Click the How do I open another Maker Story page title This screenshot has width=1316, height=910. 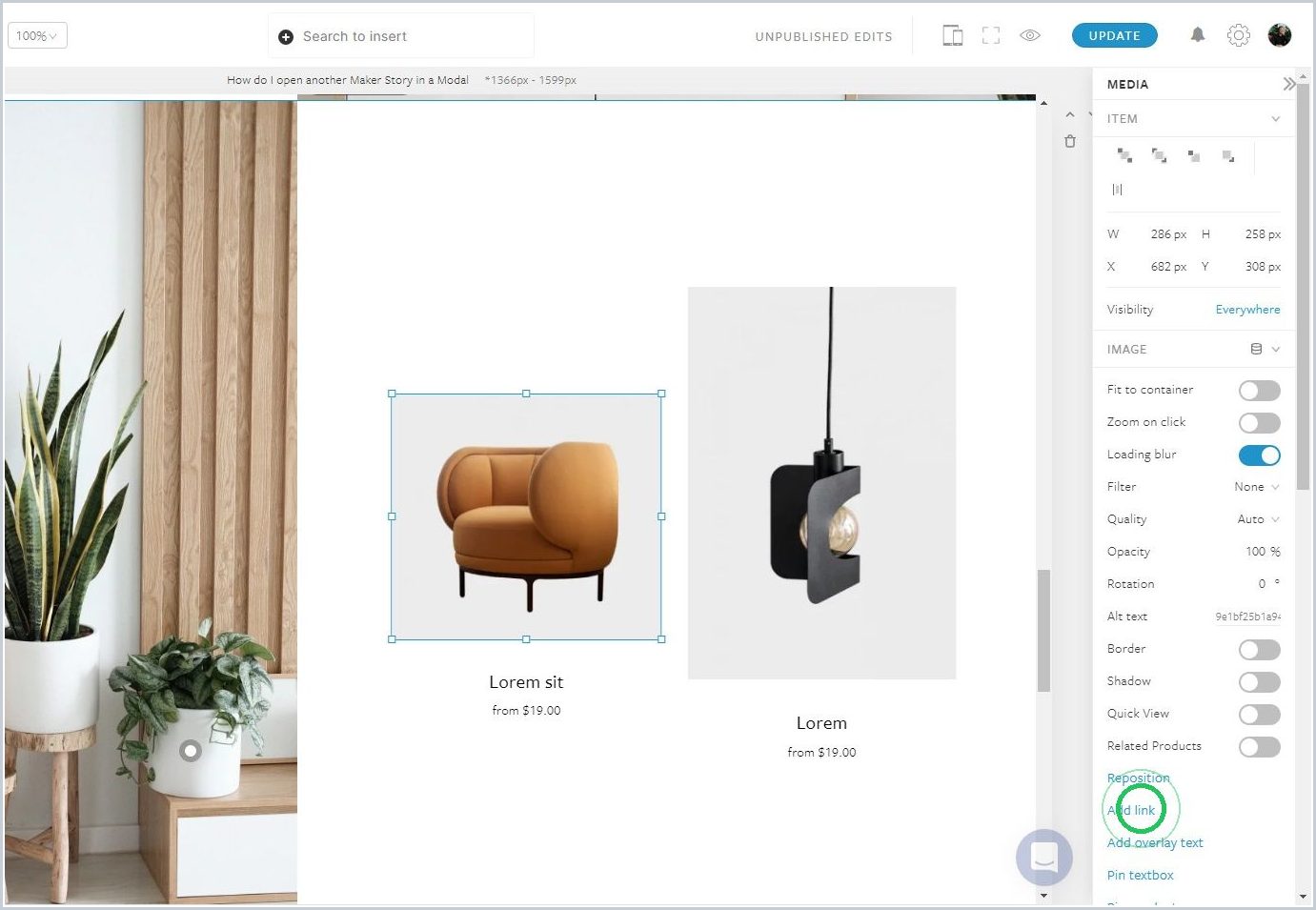click(x=347, y=80)
